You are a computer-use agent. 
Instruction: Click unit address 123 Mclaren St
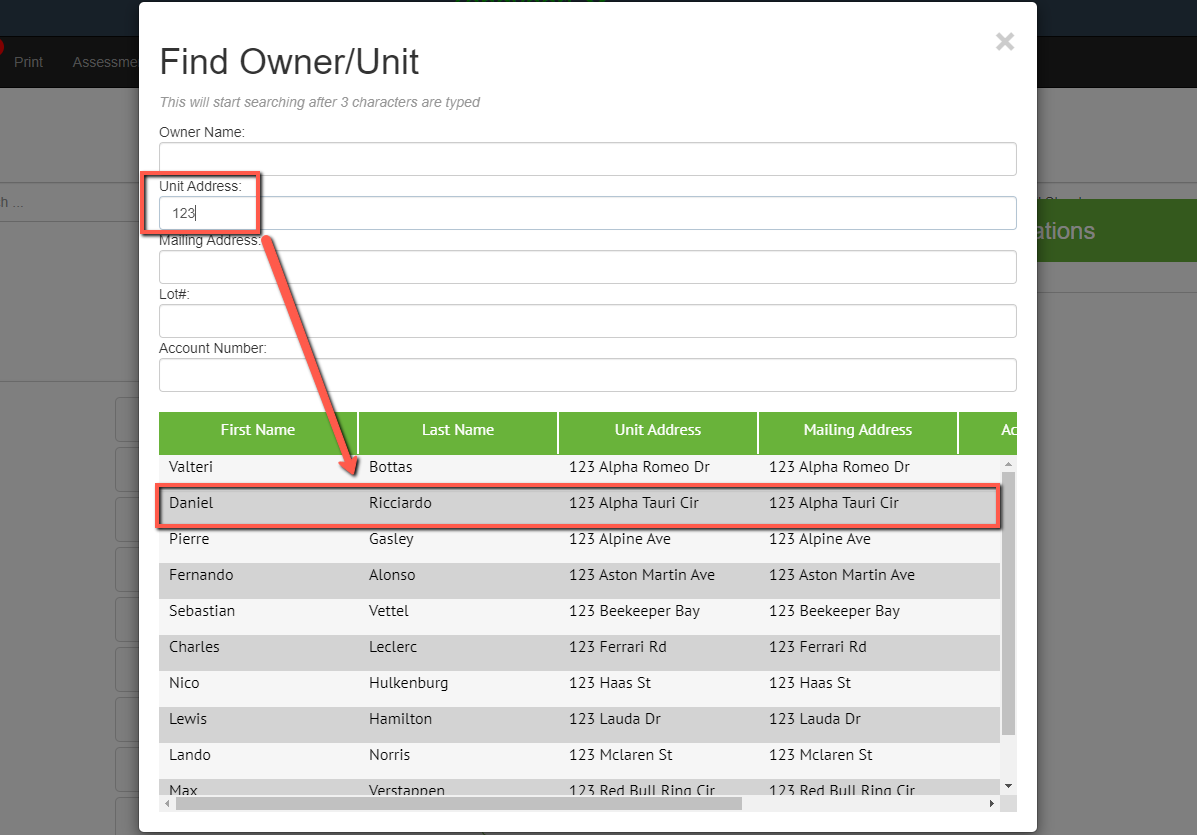tap(621, 754)
